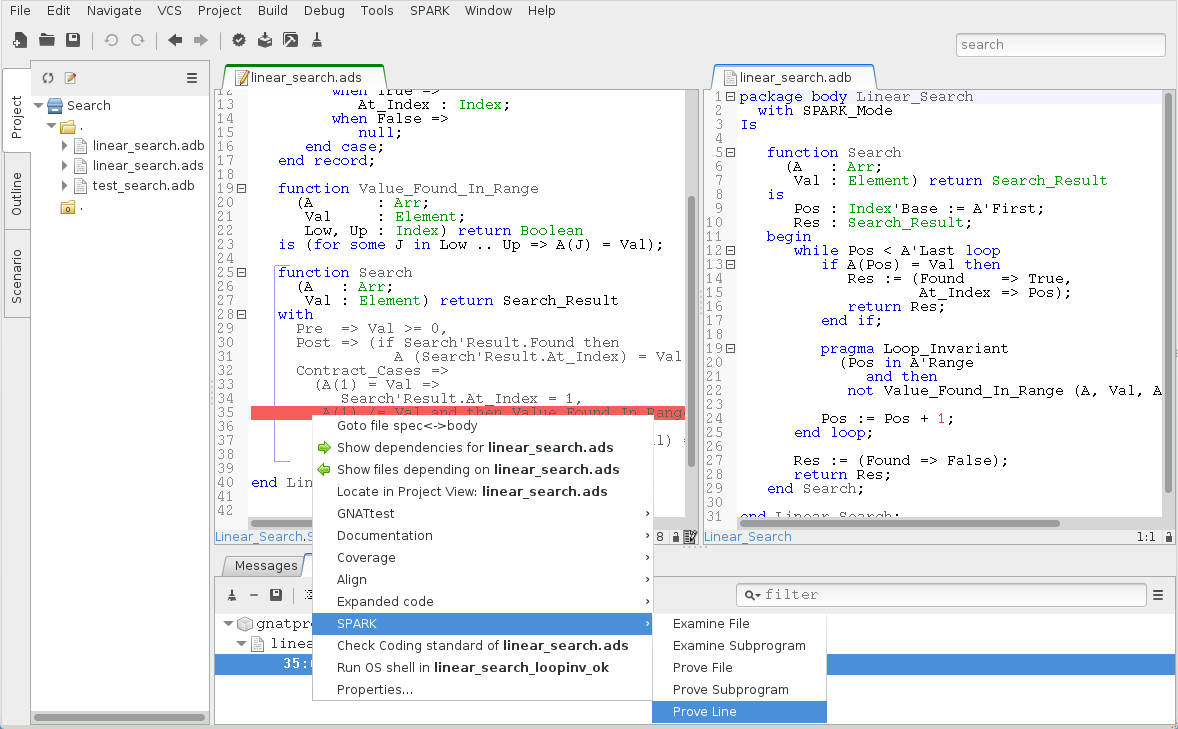This screenshot has height=729, width=1178.
Task: Click the global search field
Action: click(1060, 44)
